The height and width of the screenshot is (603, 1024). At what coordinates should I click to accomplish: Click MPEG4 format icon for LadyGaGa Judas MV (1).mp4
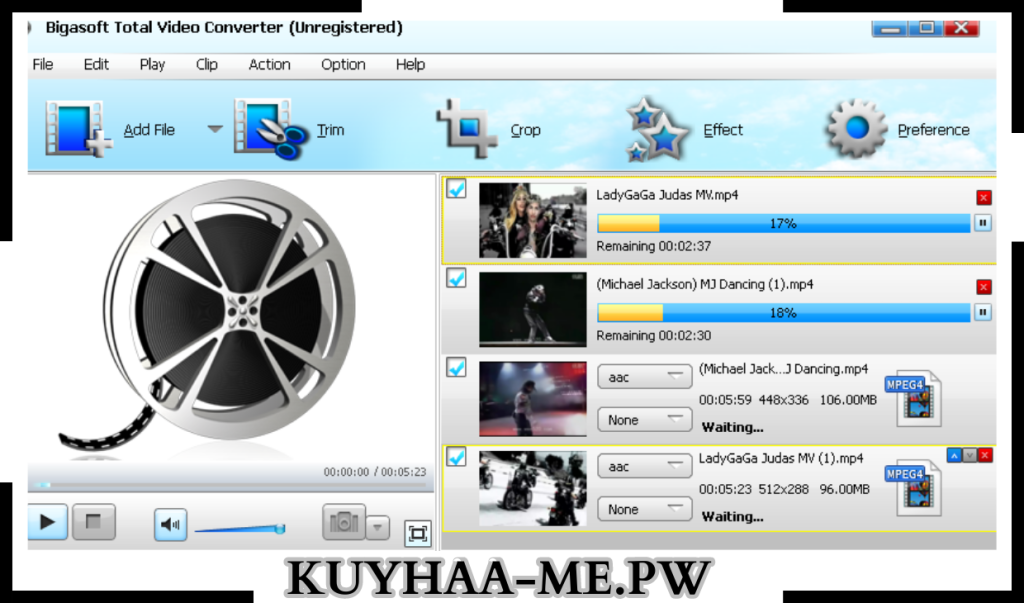914,488
